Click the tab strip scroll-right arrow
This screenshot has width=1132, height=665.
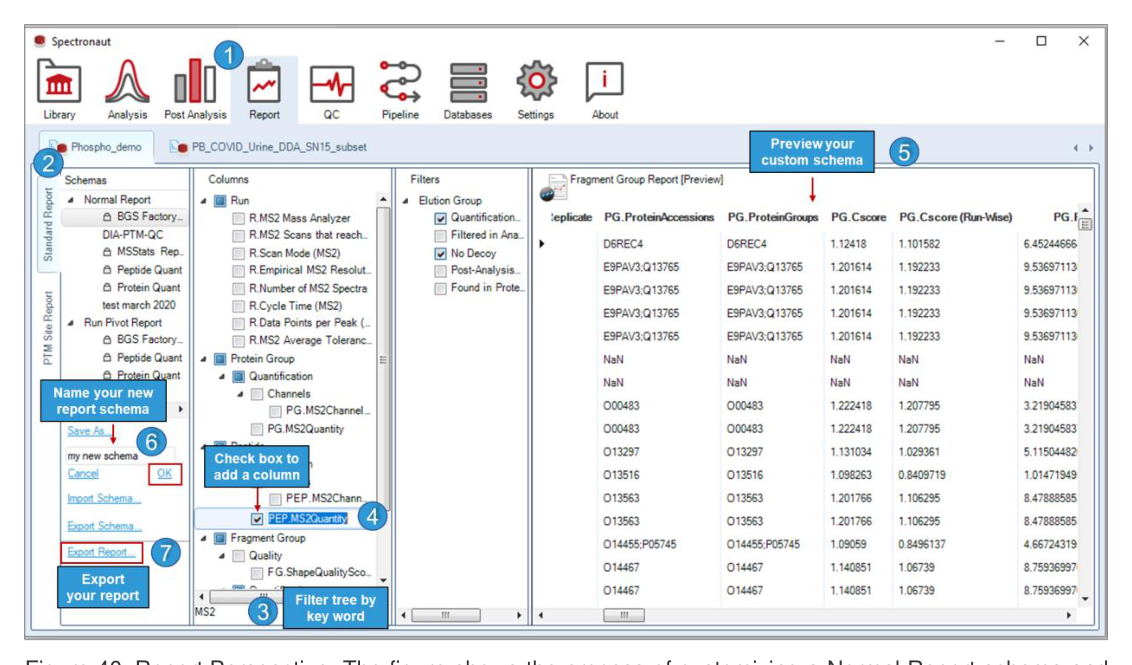click(1091, 148)
